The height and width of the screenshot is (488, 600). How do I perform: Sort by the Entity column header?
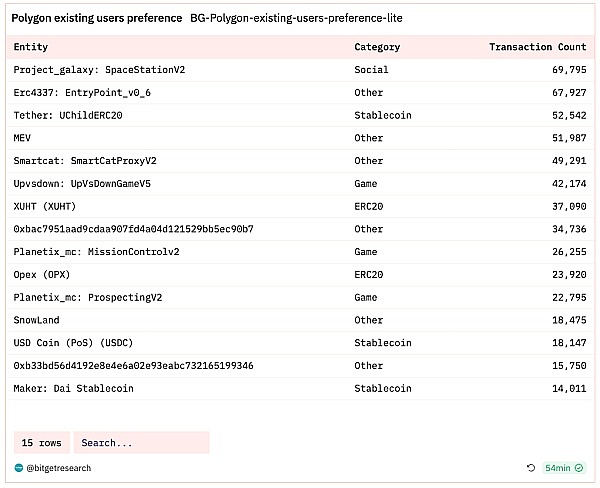point(31,47)
